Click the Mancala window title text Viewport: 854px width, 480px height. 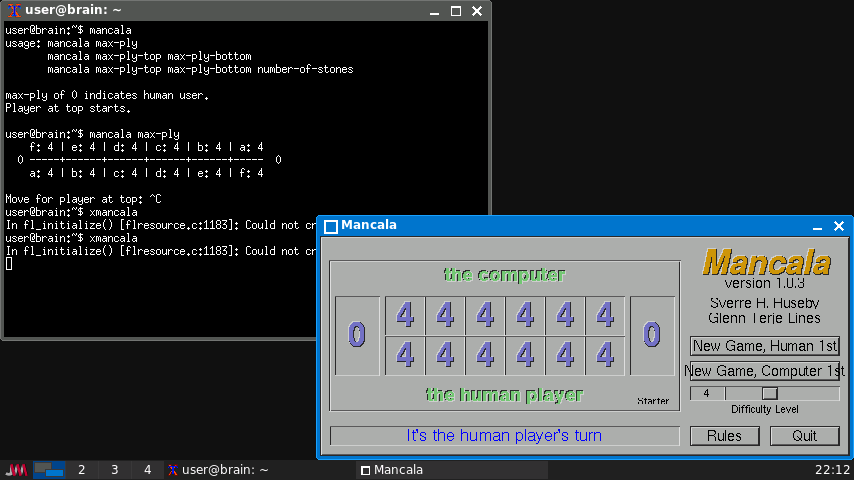(369, 225)
